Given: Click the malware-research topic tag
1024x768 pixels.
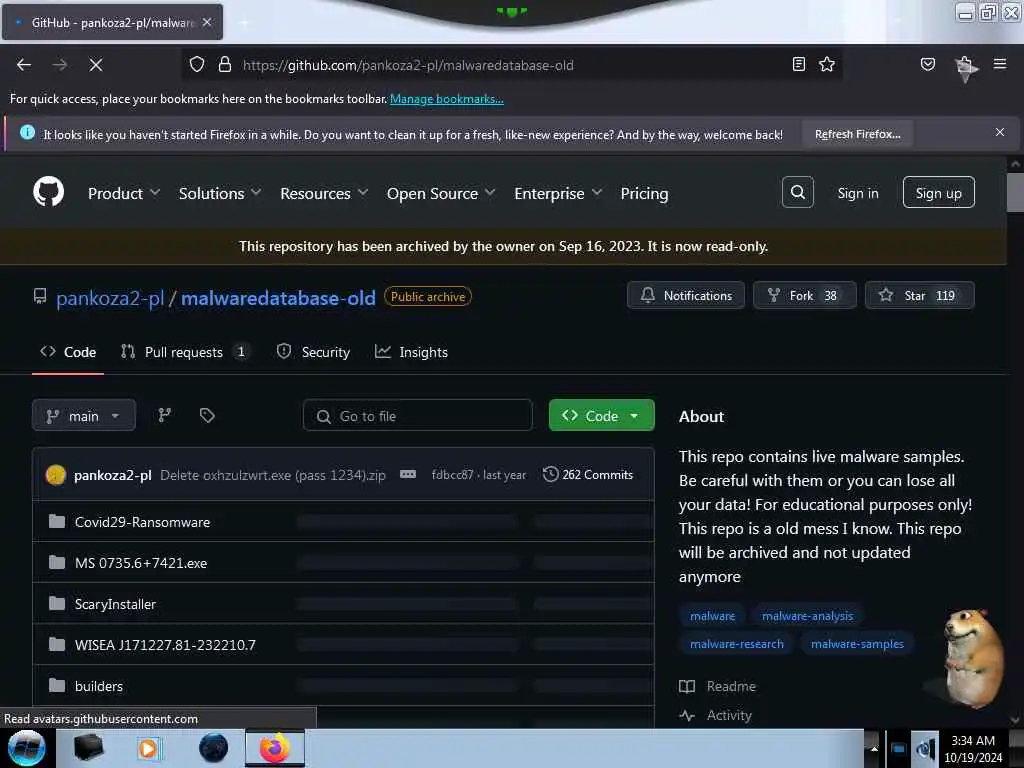Looking at the screenshot, I should coord(737,644).
